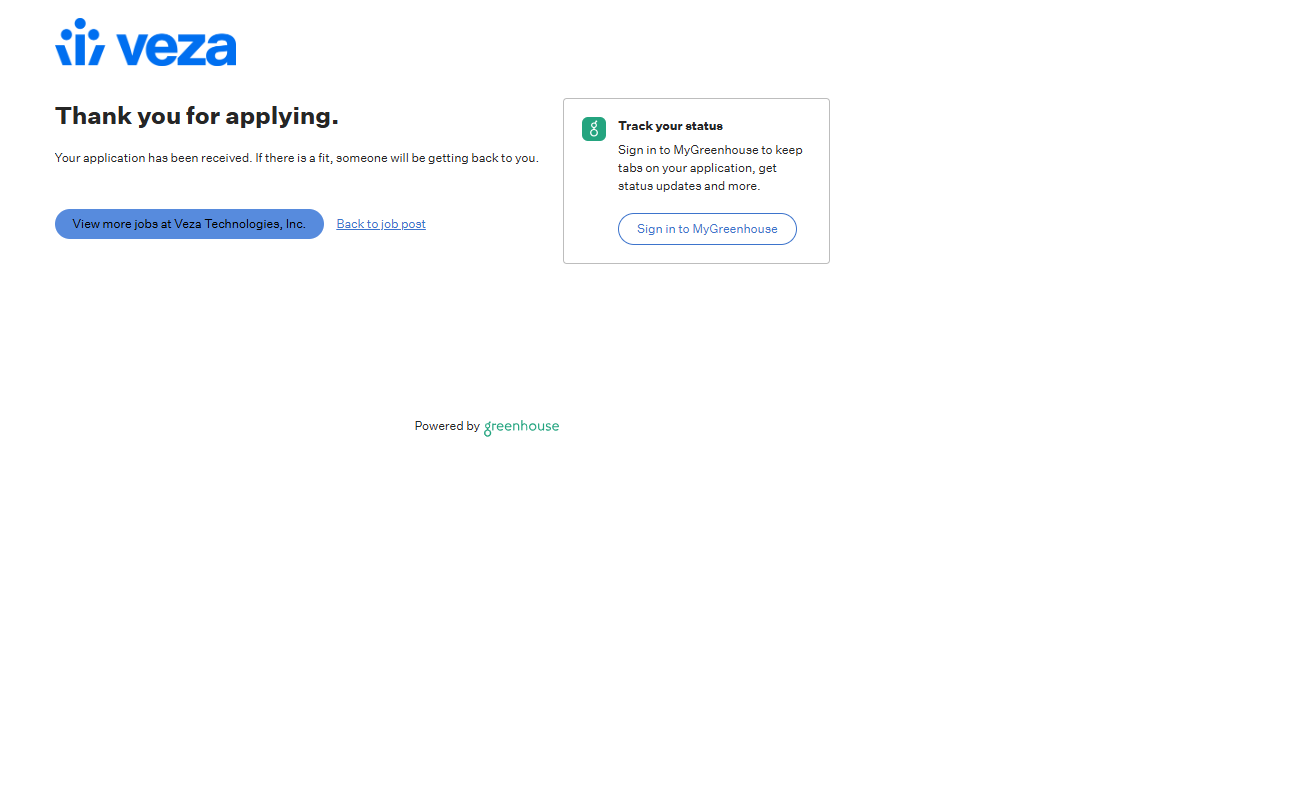1297x785 pixels.
Task: Click the "If there is a fit" sentence
Action: tap(397, 158)
